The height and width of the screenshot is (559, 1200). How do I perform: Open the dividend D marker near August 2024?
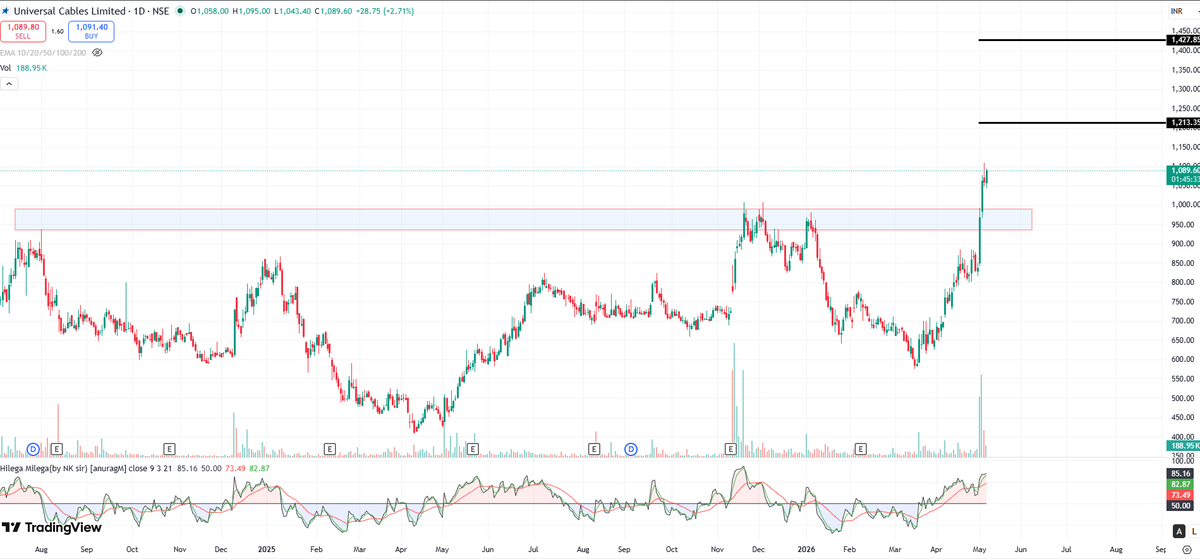pos(33,449)
